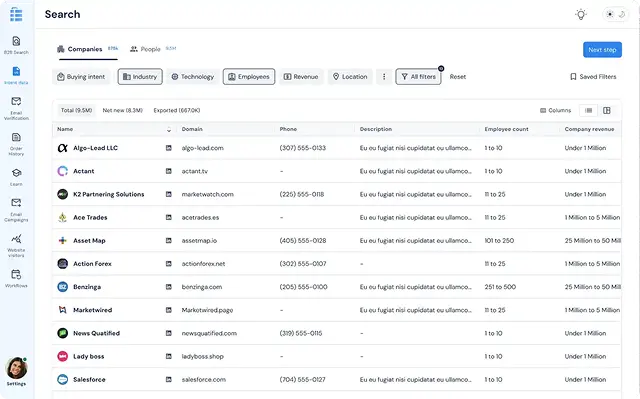Screen dimensions: 640x399
Task: Click the Company revenue column header
Action: click(589, 129)
